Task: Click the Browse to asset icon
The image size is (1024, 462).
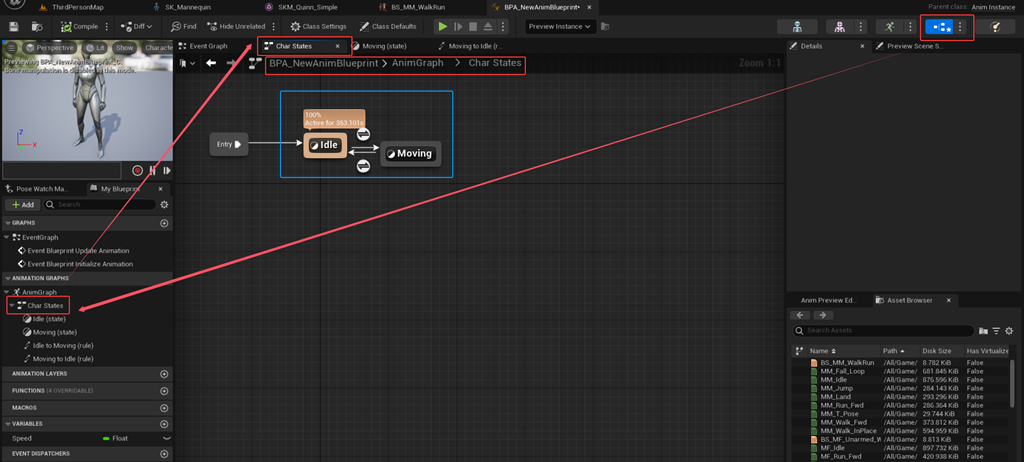Action: pyautogui.click(x=37, y=27)
